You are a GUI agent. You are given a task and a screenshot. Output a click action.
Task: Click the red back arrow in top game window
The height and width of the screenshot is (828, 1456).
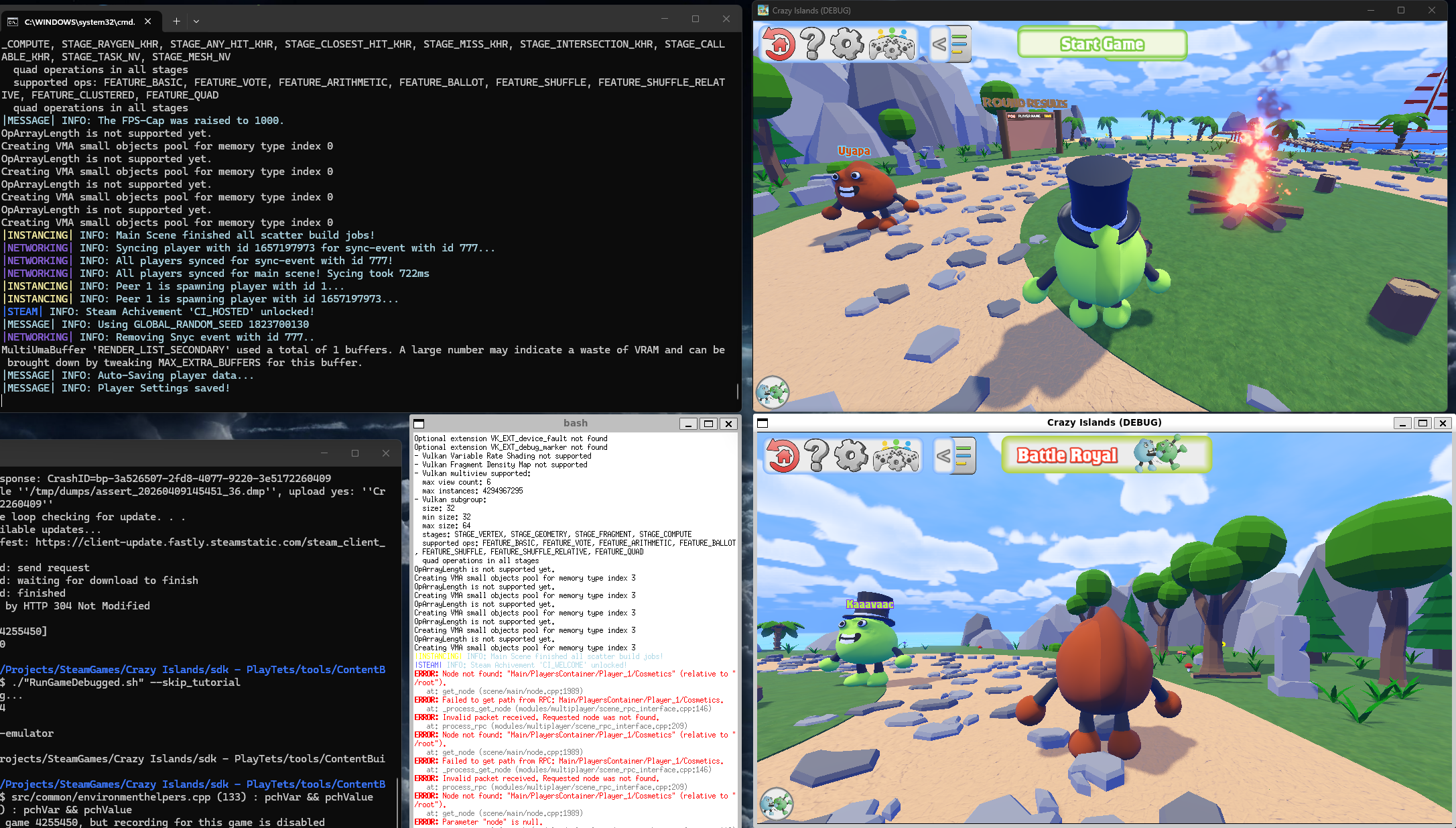778,44
